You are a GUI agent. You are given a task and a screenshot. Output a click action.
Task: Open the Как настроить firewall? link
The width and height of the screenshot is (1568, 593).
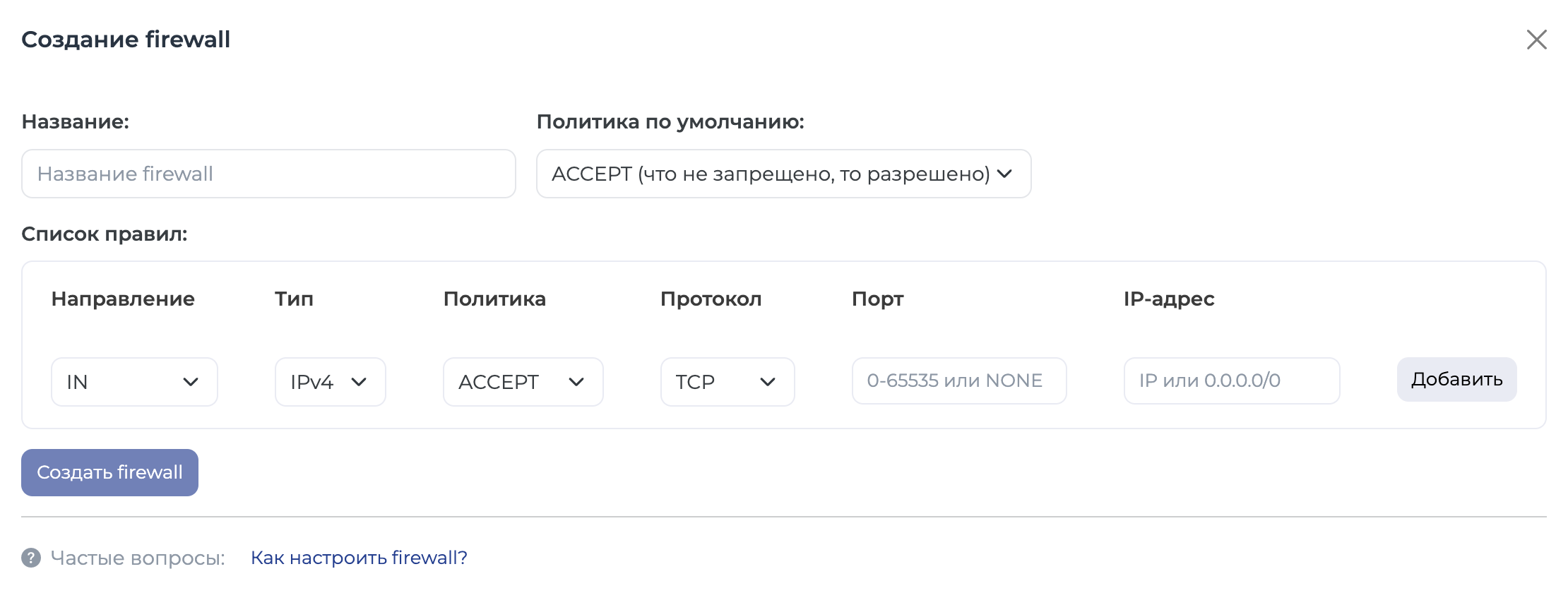(x=359, y=558)
